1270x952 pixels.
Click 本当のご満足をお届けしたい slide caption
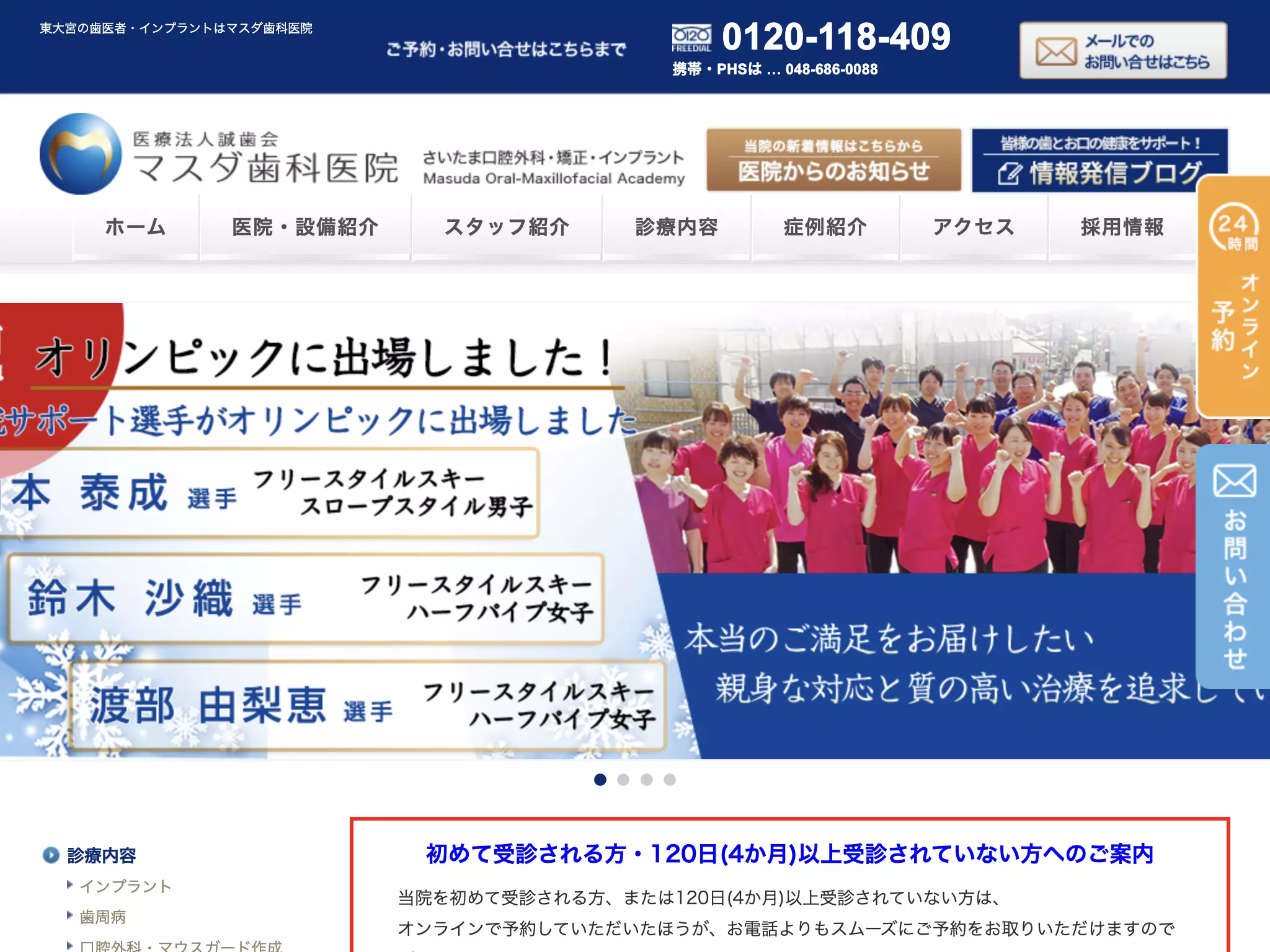tap(889, 639)
